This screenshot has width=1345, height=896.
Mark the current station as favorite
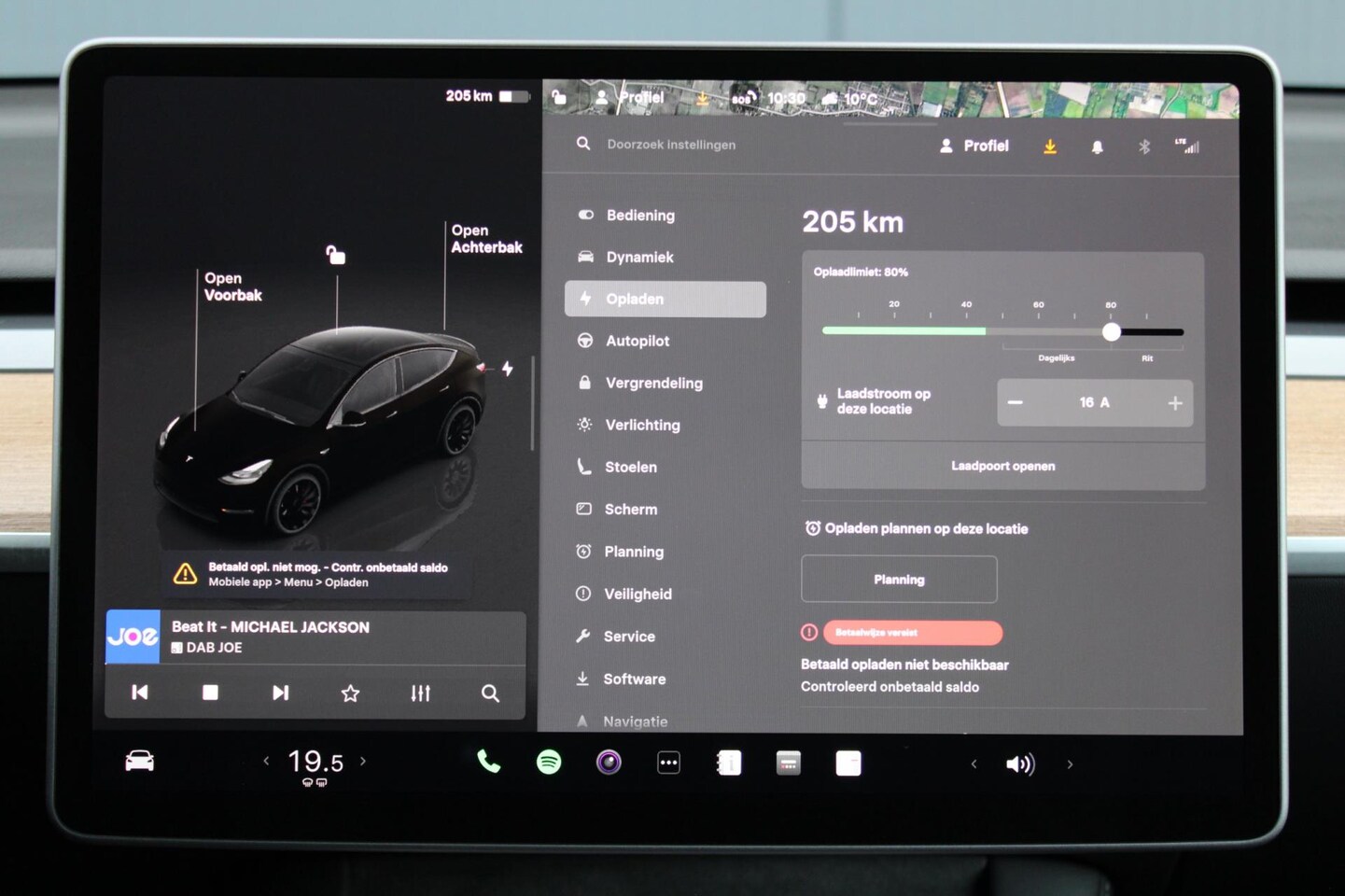(350, 693)
